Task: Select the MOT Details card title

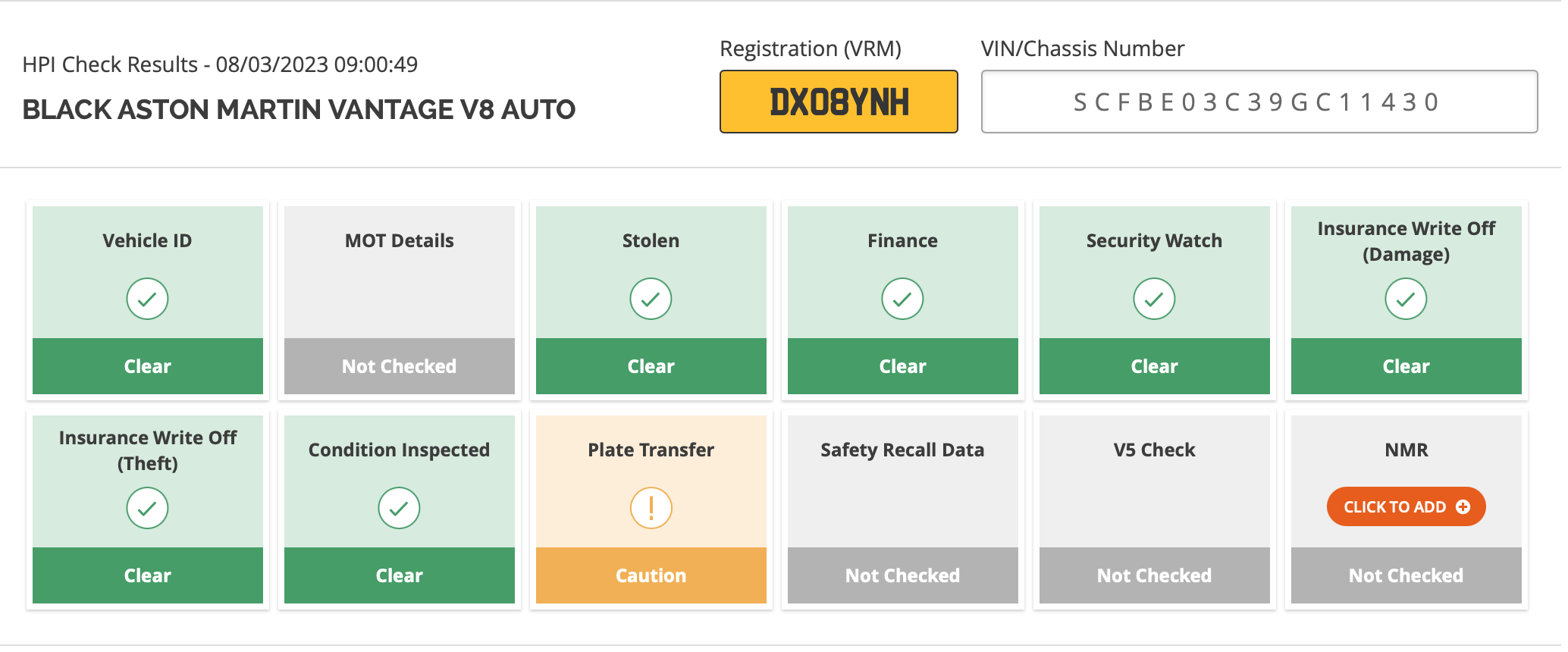Action: [400, 240]
